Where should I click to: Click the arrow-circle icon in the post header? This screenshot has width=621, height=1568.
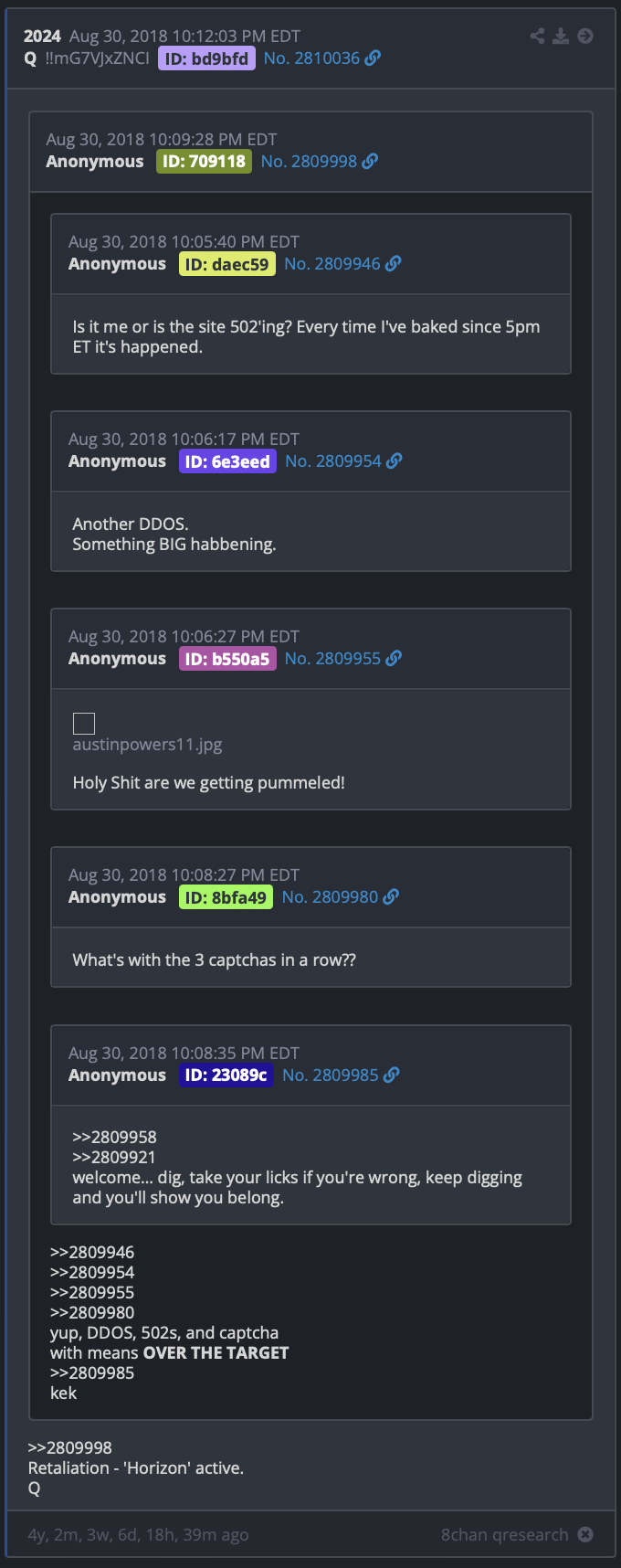585,36
